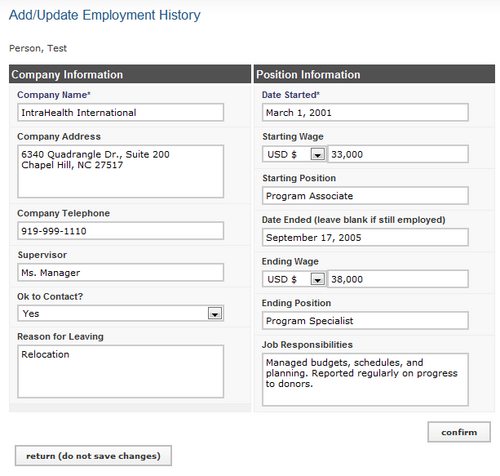Click the Date Ended field
Image resolution: width=500 pixels, height=476 pixels.
(365, 237)
